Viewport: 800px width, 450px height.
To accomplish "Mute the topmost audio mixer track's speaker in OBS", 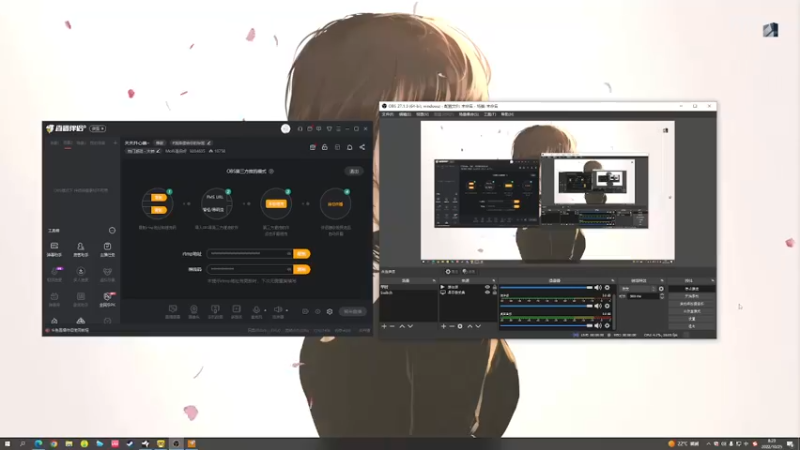I will 598,288.
